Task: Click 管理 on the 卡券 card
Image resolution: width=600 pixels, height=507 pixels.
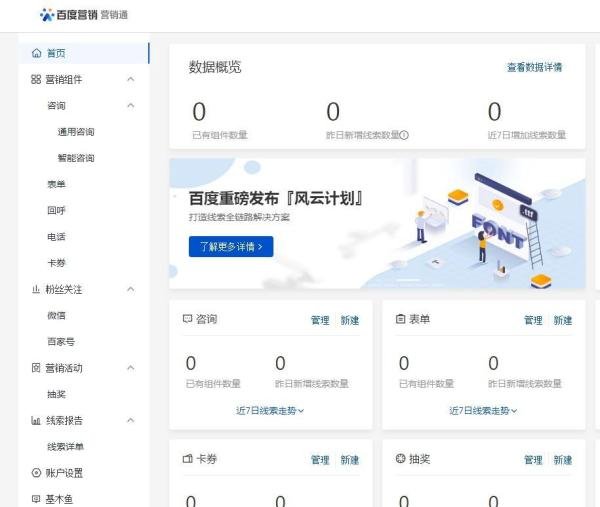Action: [320, 460]
